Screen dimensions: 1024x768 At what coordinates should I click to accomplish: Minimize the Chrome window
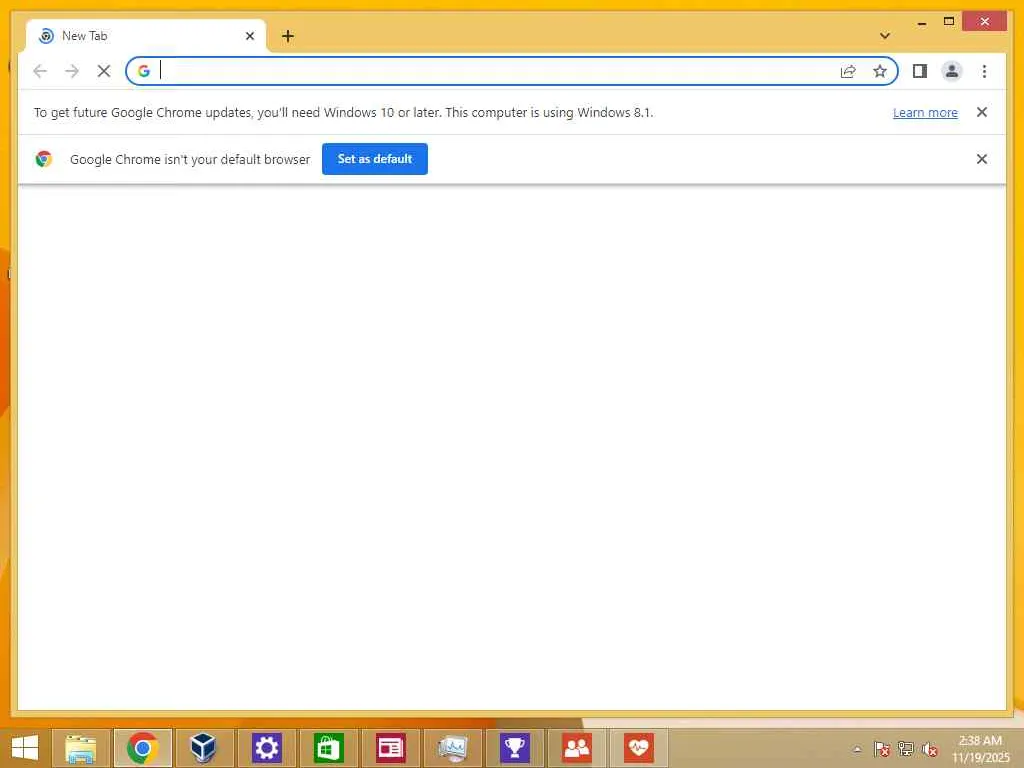[x=921, y=22]
